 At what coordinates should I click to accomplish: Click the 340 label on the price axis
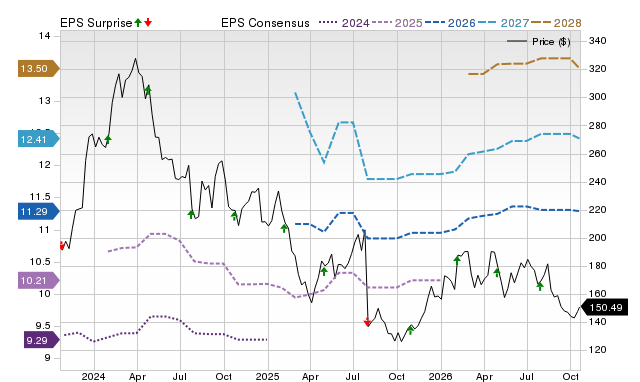598,41
